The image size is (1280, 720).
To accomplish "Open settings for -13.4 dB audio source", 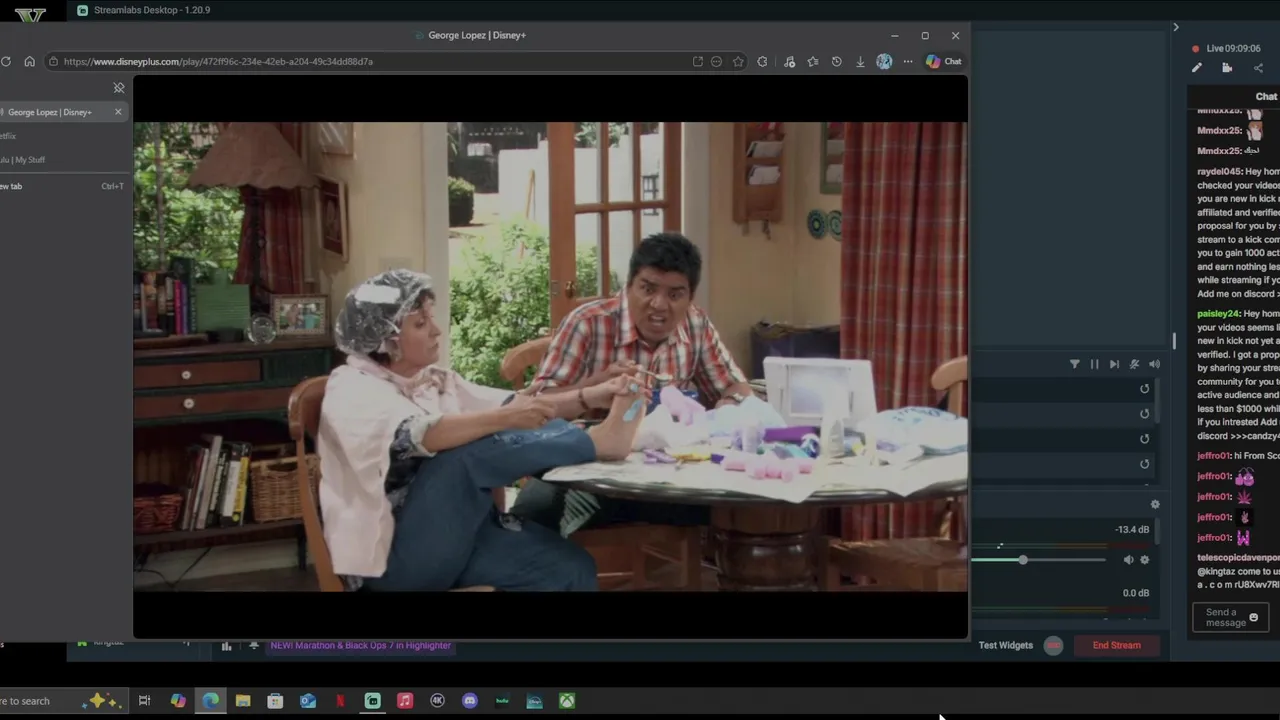I will (1145, 560).
